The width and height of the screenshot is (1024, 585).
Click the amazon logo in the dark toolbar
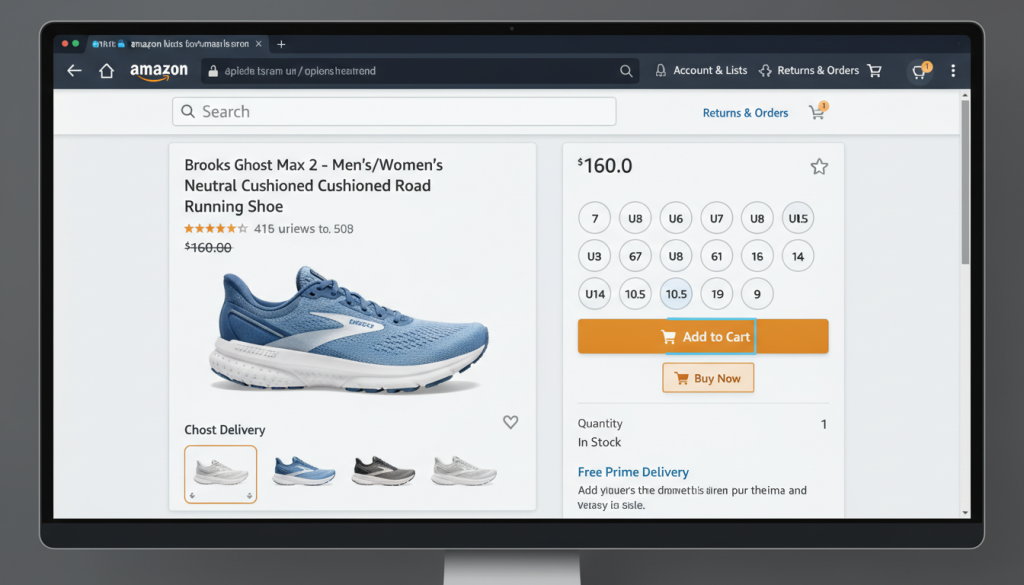159,71
